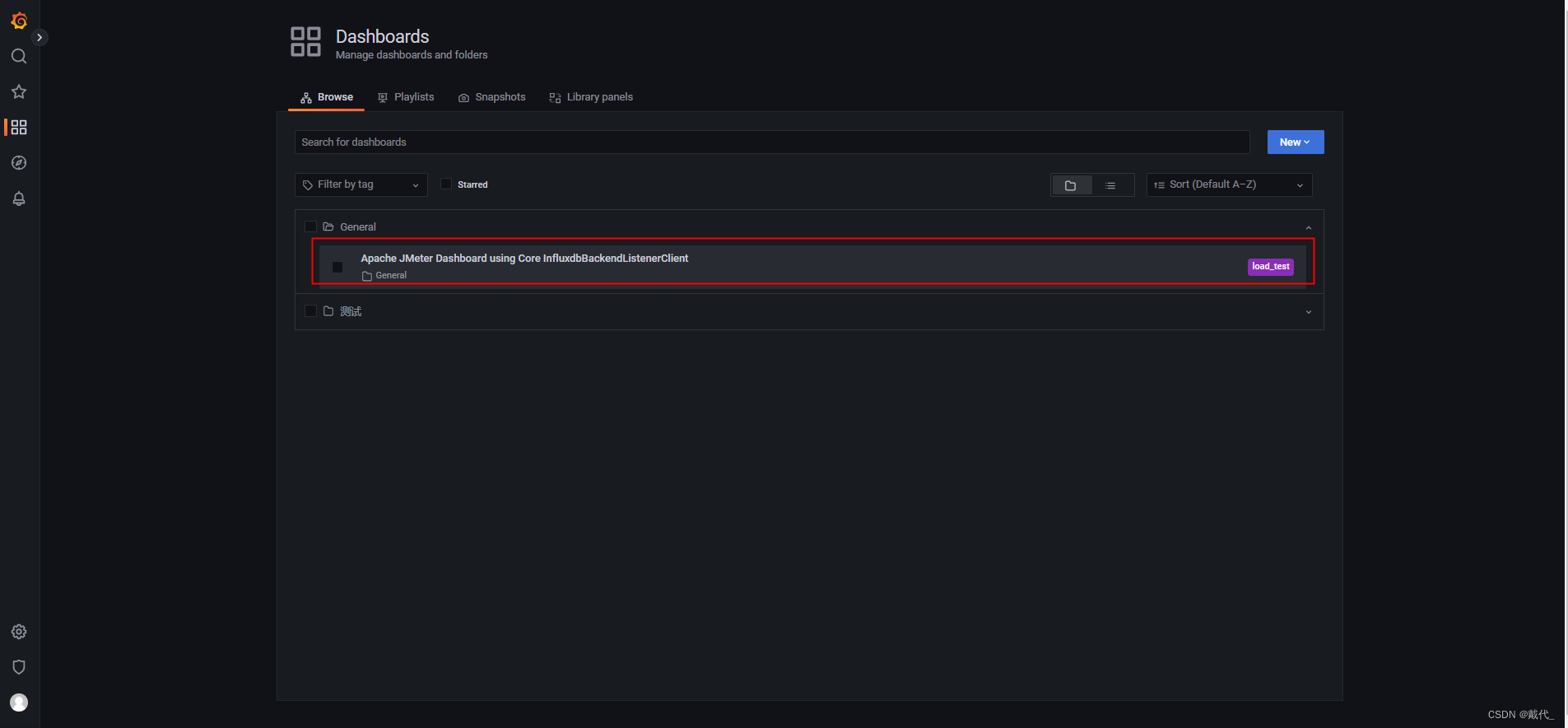Select the folder view layout icon
Image resolution: width=1568 pixels, height=728 pixels.
[1071, 185]
